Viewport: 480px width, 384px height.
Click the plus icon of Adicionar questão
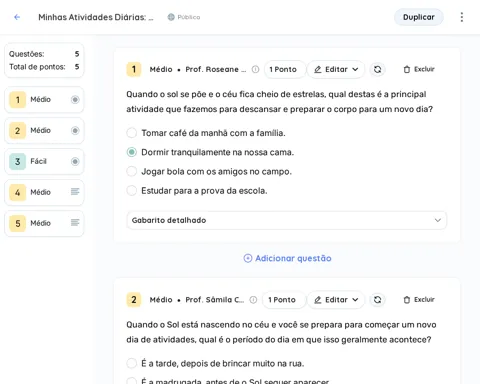248,258
